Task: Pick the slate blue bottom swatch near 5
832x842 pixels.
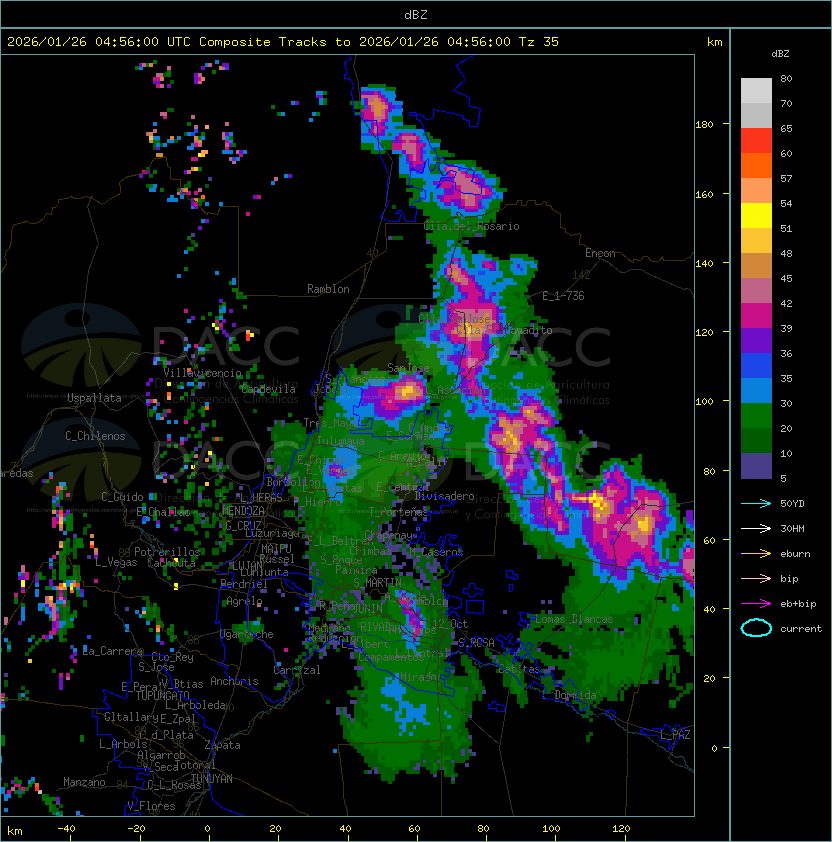Action: click(x=756, y=466)
